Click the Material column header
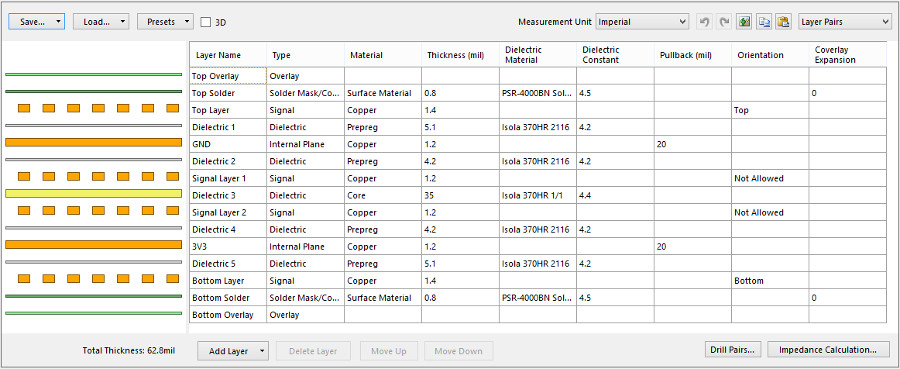Viewport: 900px width, 369px height. 383,55
